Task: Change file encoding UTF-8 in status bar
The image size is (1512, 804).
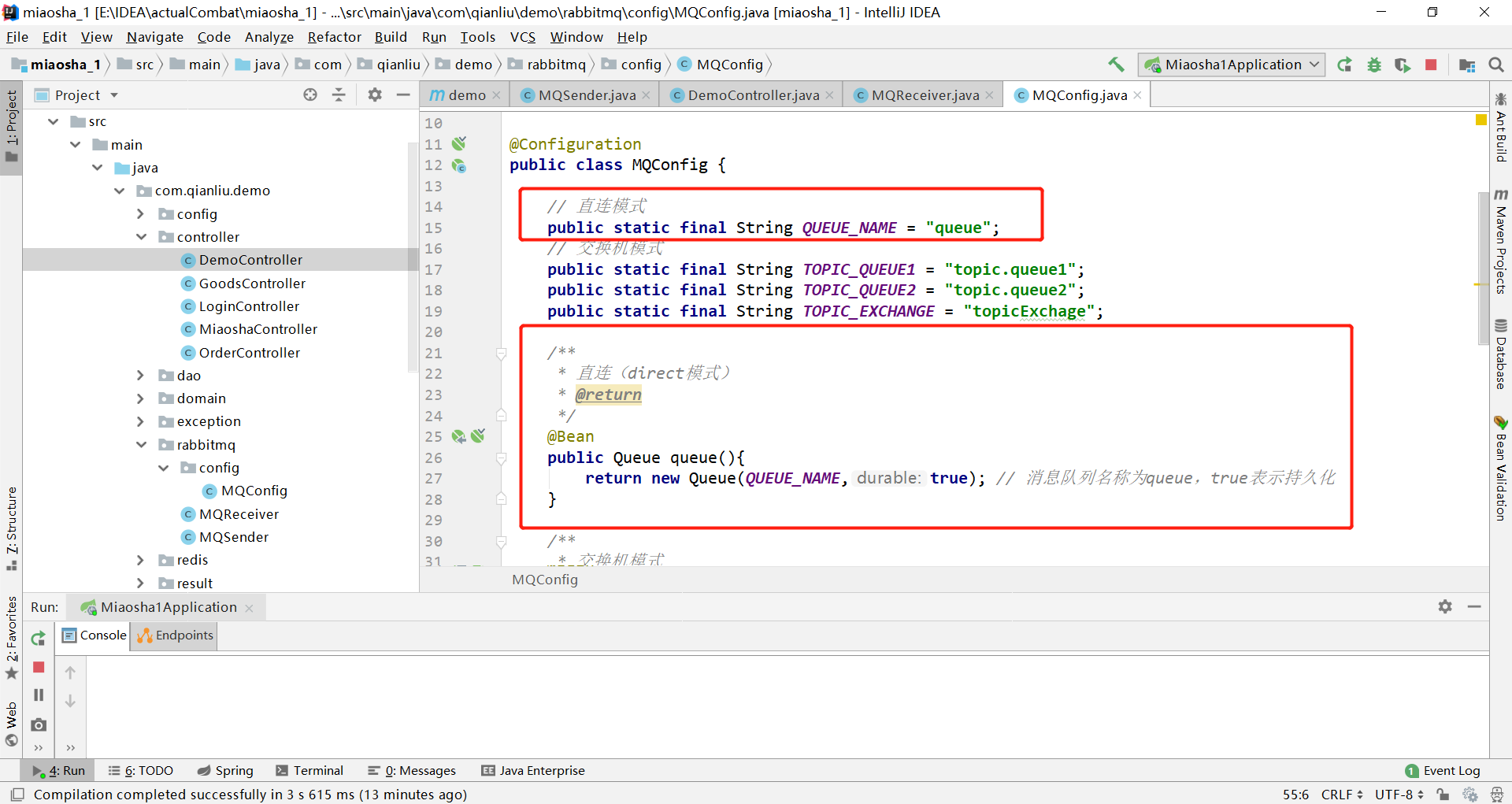Action: pos(1399,795)
